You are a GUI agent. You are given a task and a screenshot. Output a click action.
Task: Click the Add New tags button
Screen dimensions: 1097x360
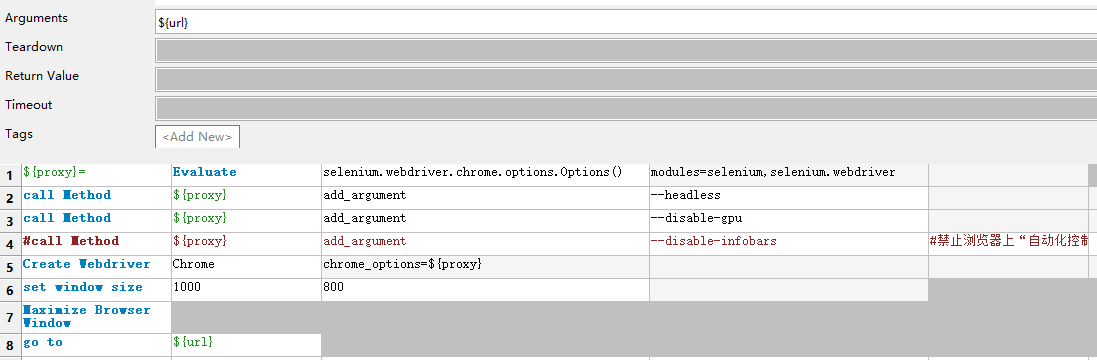(x=197, y=137)
